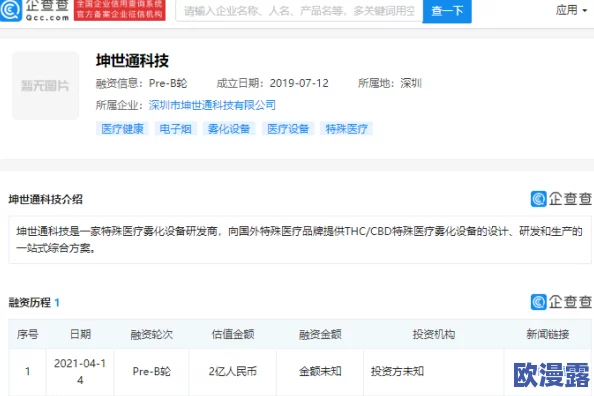Click the 融资金额 column header
Screen dimensions: 594x396
tap(320, 334)
